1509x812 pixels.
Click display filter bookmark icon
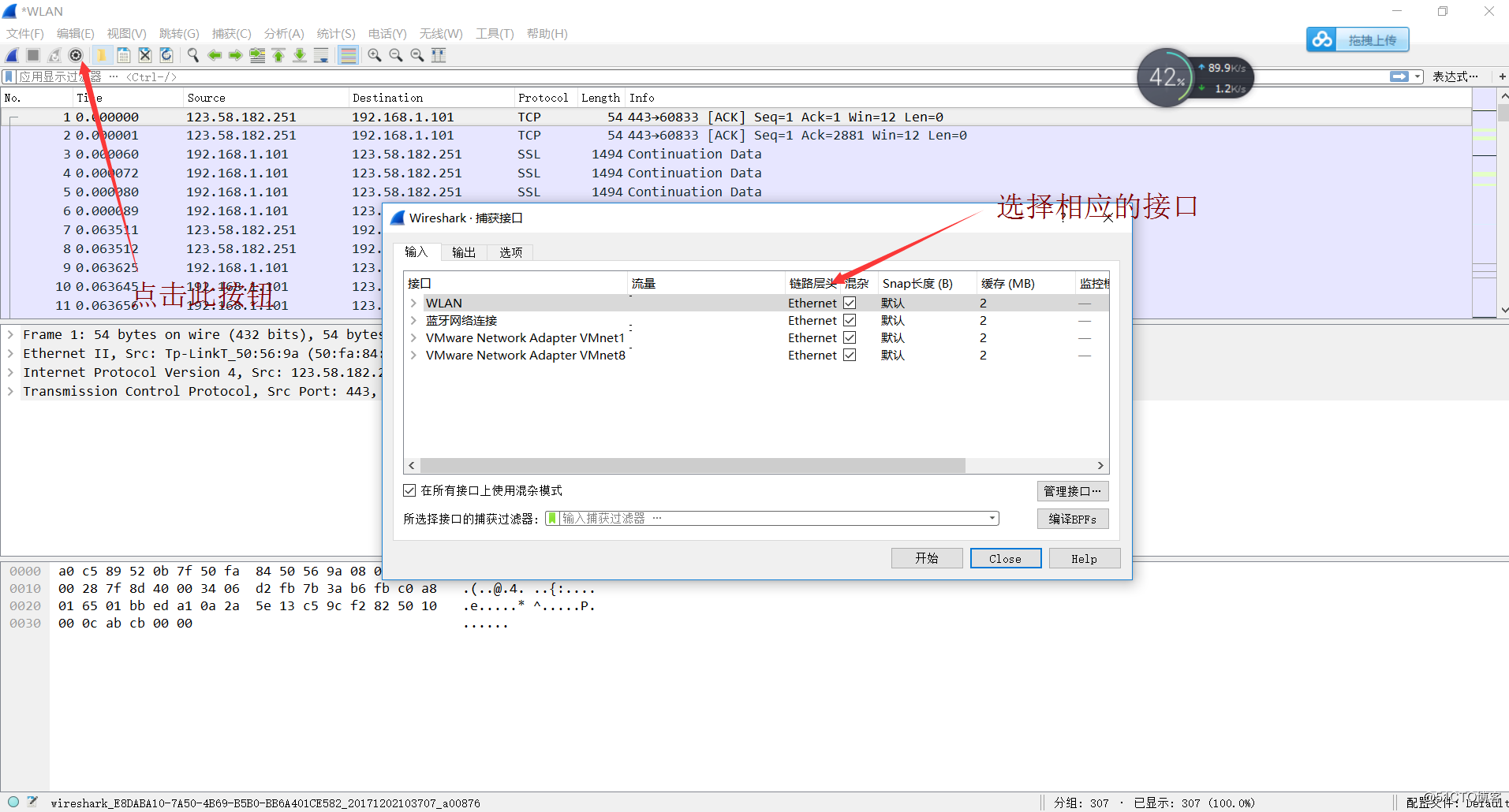(9, 76)
